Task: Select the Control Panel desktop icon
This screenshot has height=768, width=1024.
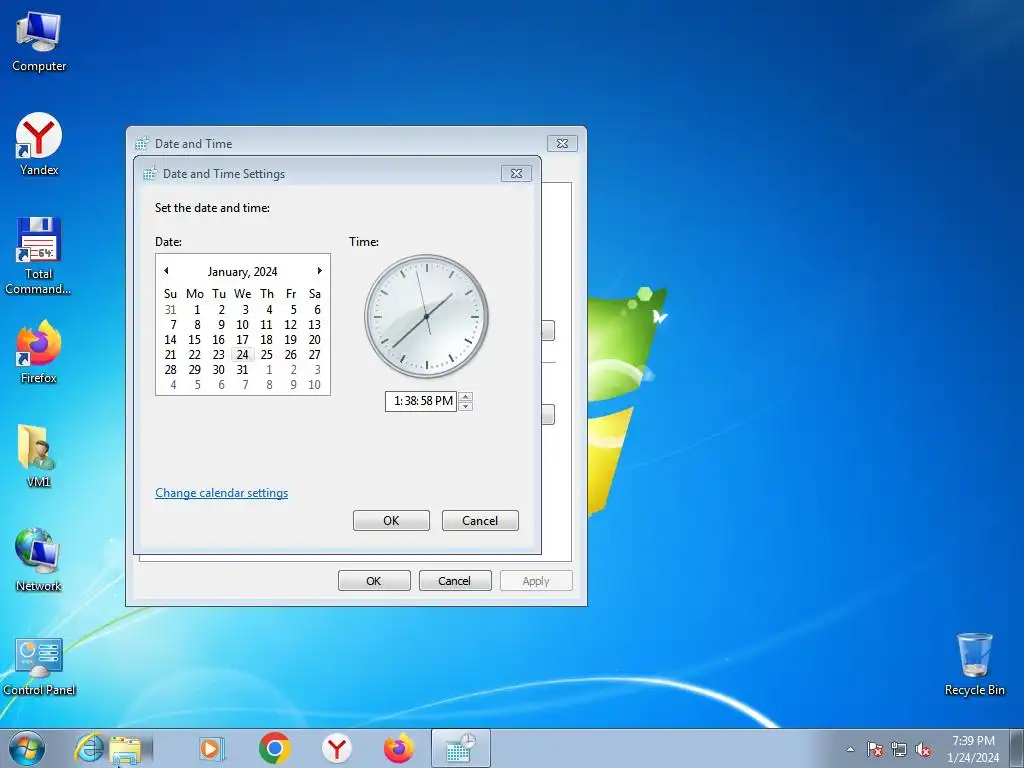Action: click(x=39, y=667)
